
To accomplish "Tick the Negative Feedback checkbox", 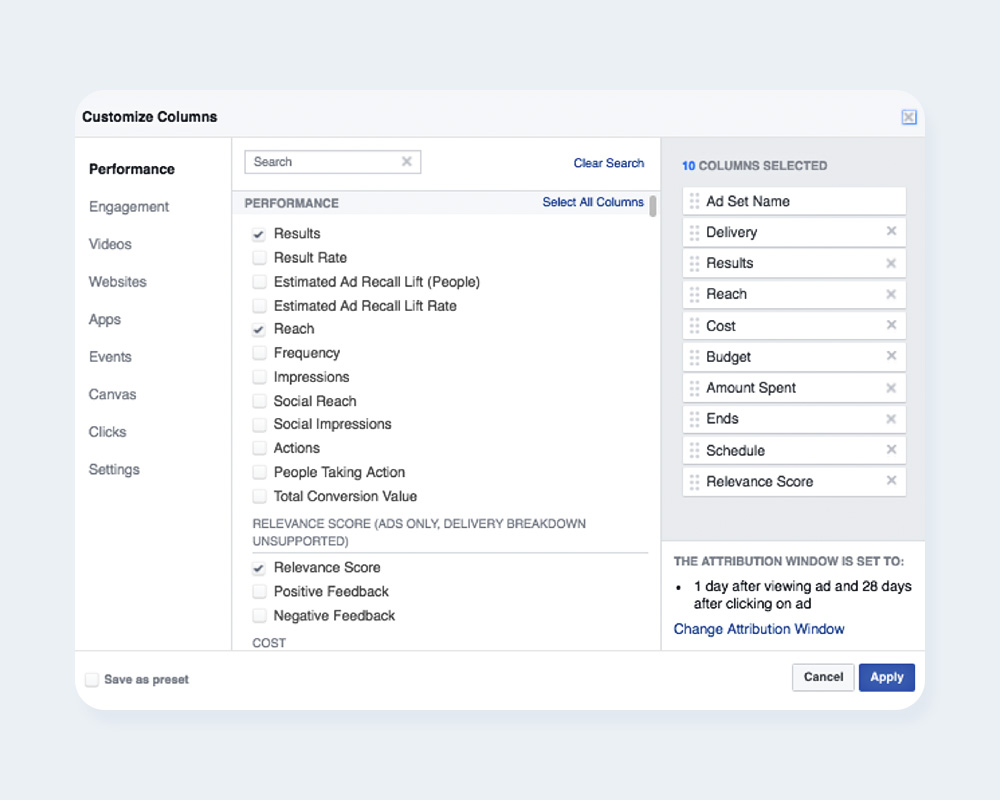I will [259, 616].
